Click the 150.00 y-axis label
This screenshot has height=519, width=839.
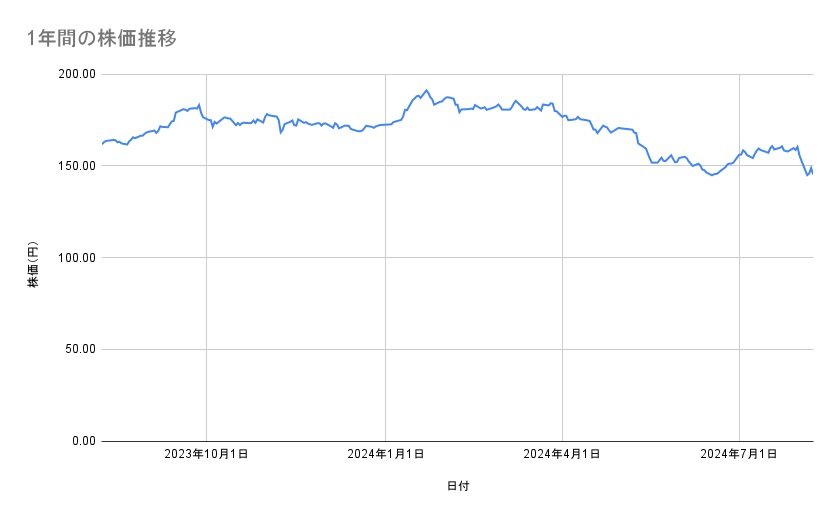point(75,166)
